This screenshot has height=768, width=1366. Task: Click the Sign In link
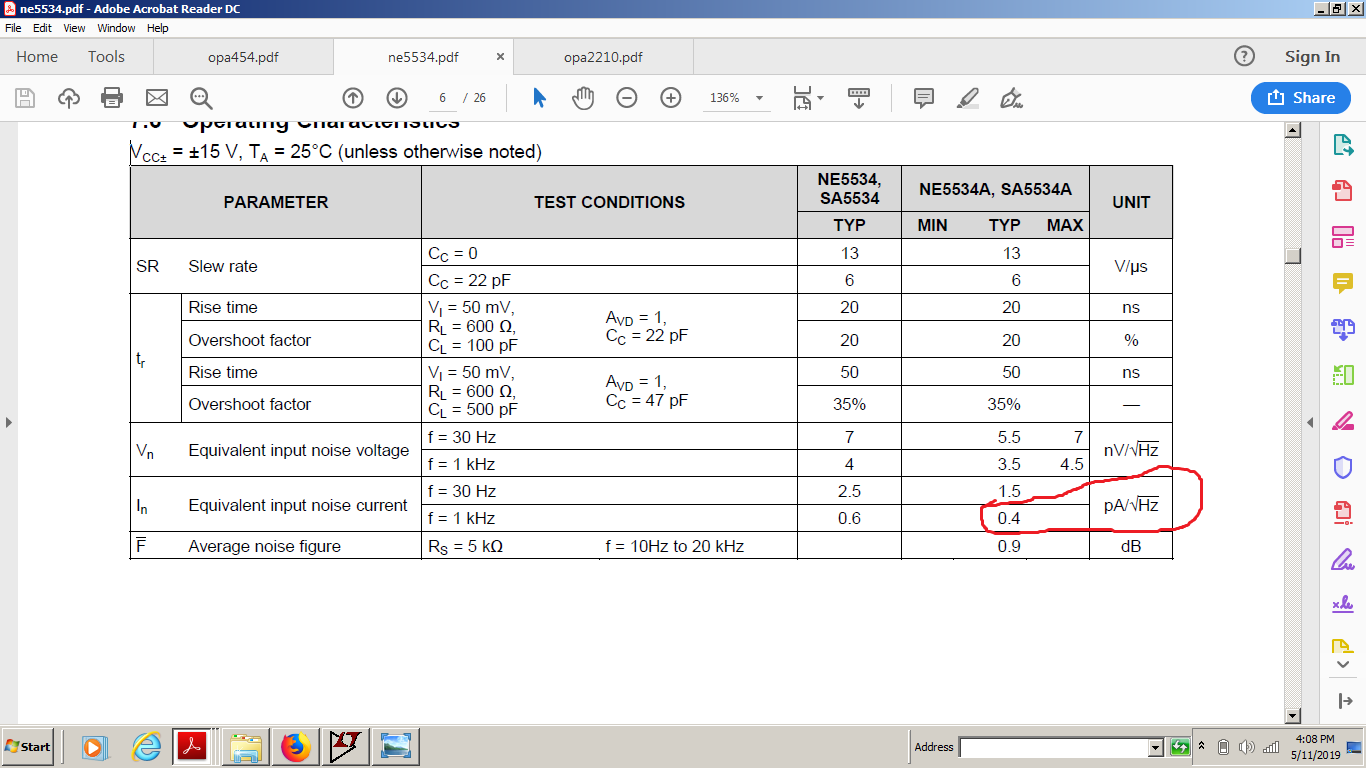click(1312, 57)
